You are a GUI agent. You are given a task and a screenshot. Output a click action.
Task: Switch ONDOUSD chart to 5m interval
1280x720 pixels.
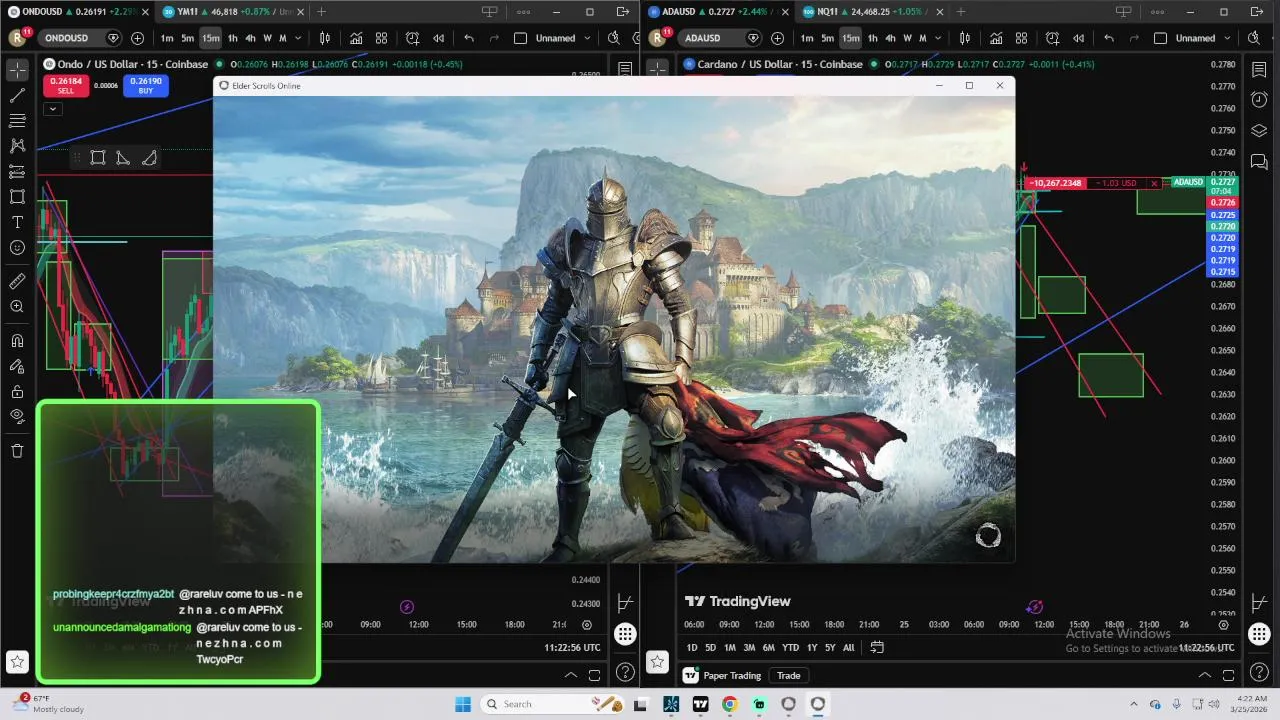187,38
